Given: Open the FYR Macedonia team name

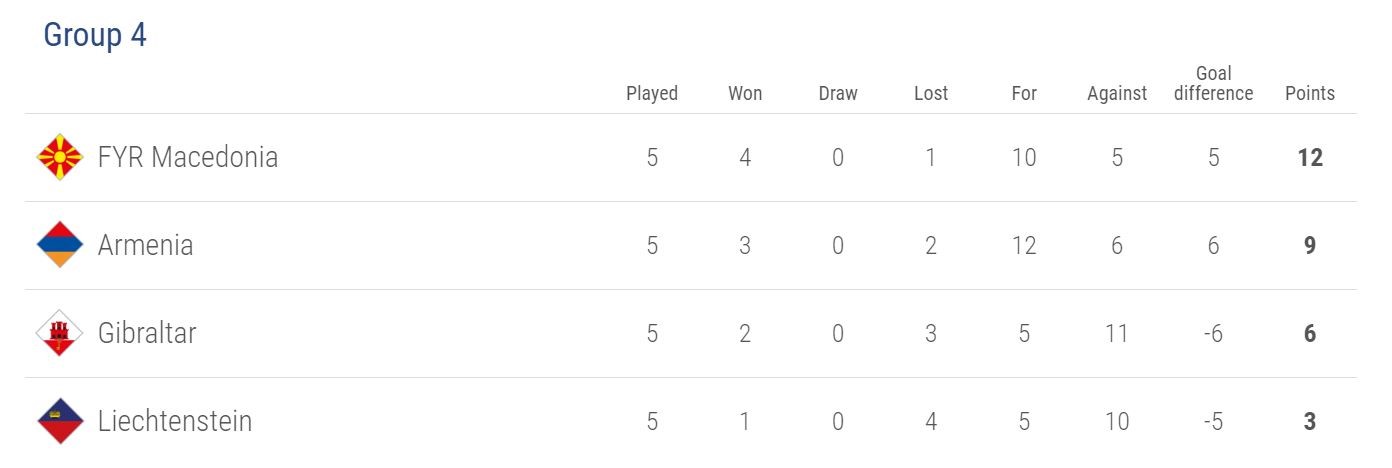Looking at the screenshot, I should coord(188,157).
